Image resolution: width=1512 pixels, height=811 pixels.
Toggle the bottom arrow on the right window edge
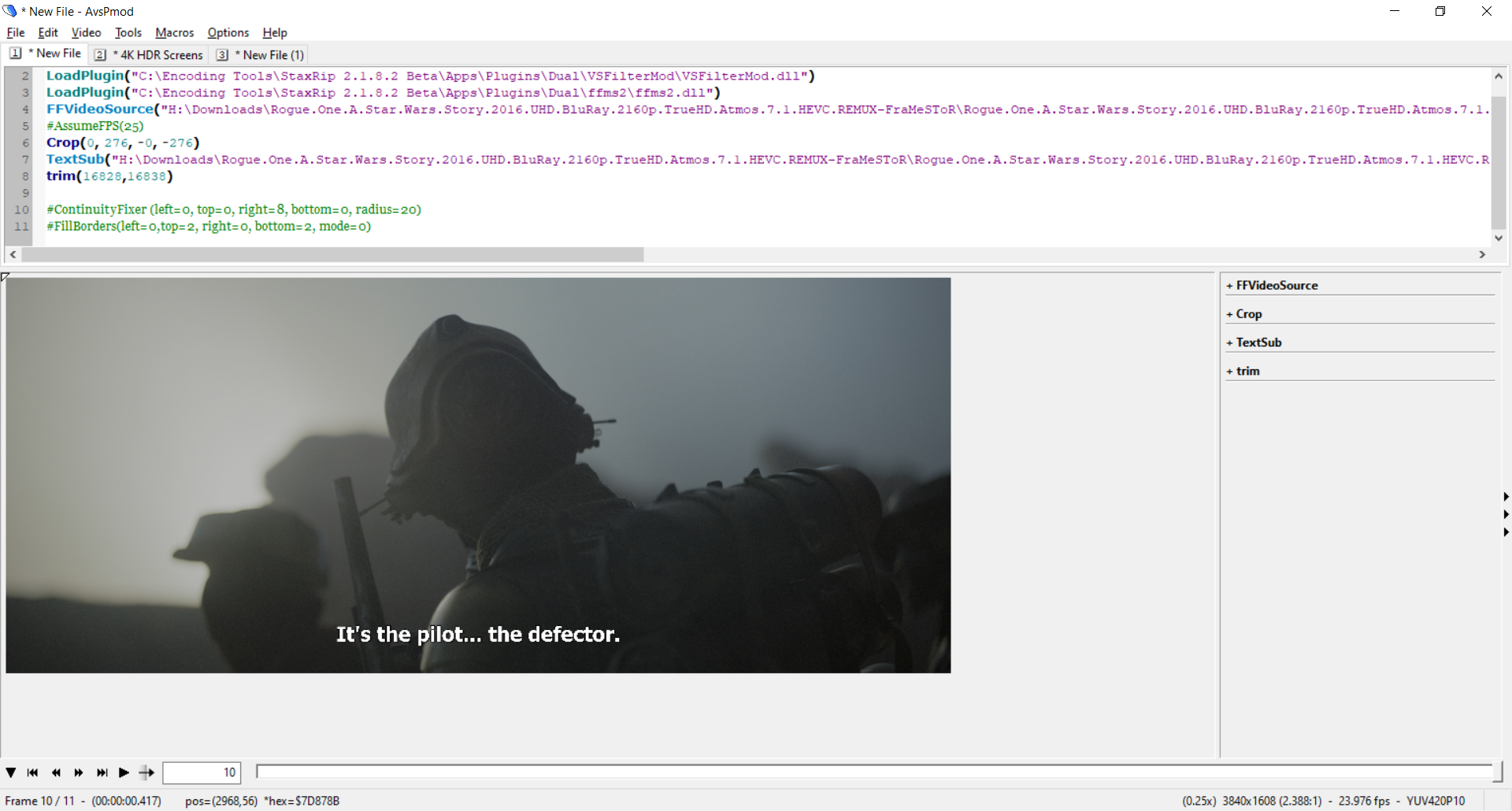(x=1506, y=531)
